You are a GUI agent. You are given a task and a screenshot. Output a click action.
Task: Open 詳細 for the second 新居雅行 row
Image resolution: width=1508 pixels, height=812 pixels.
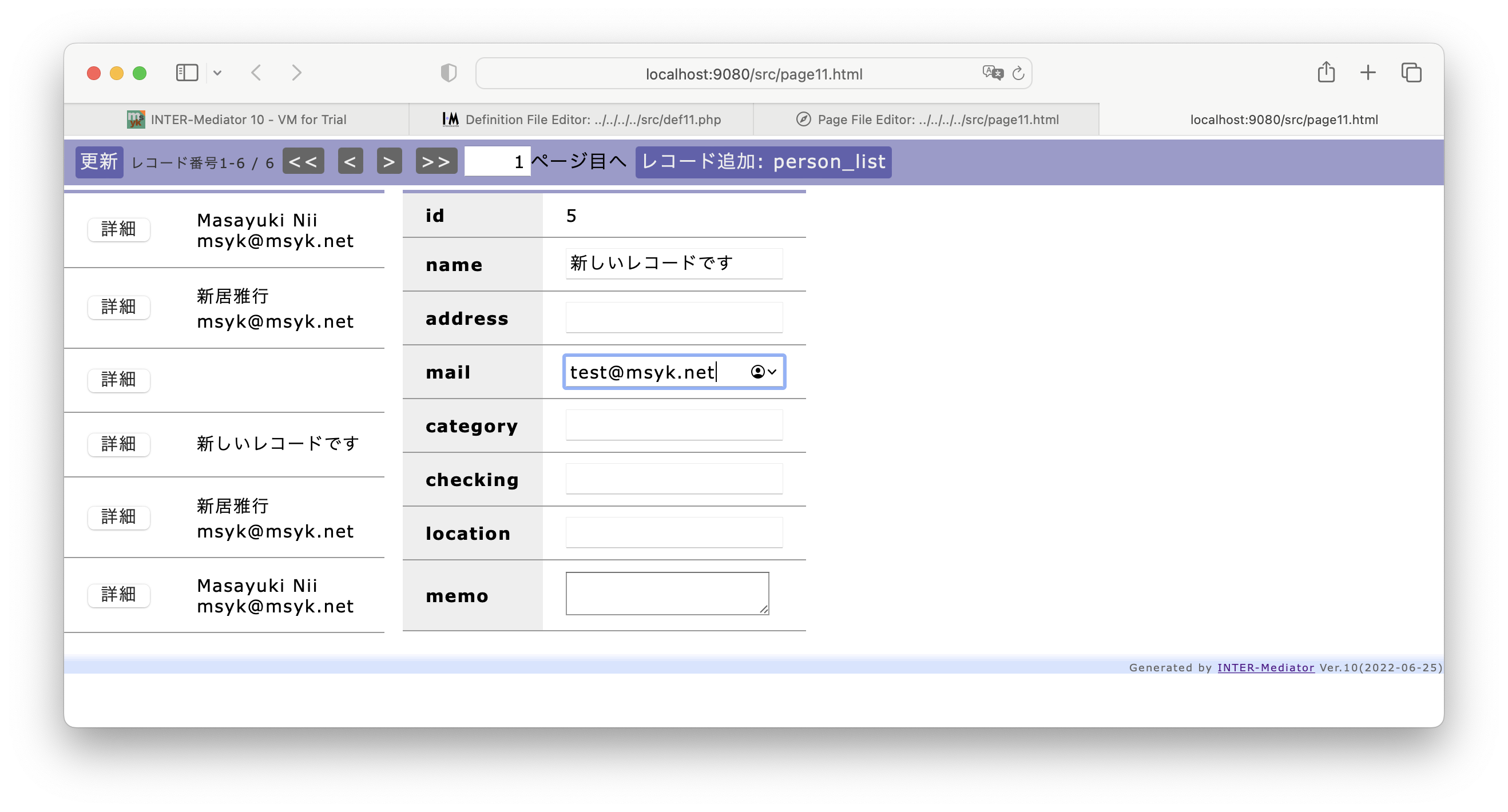tap(119, 517)
